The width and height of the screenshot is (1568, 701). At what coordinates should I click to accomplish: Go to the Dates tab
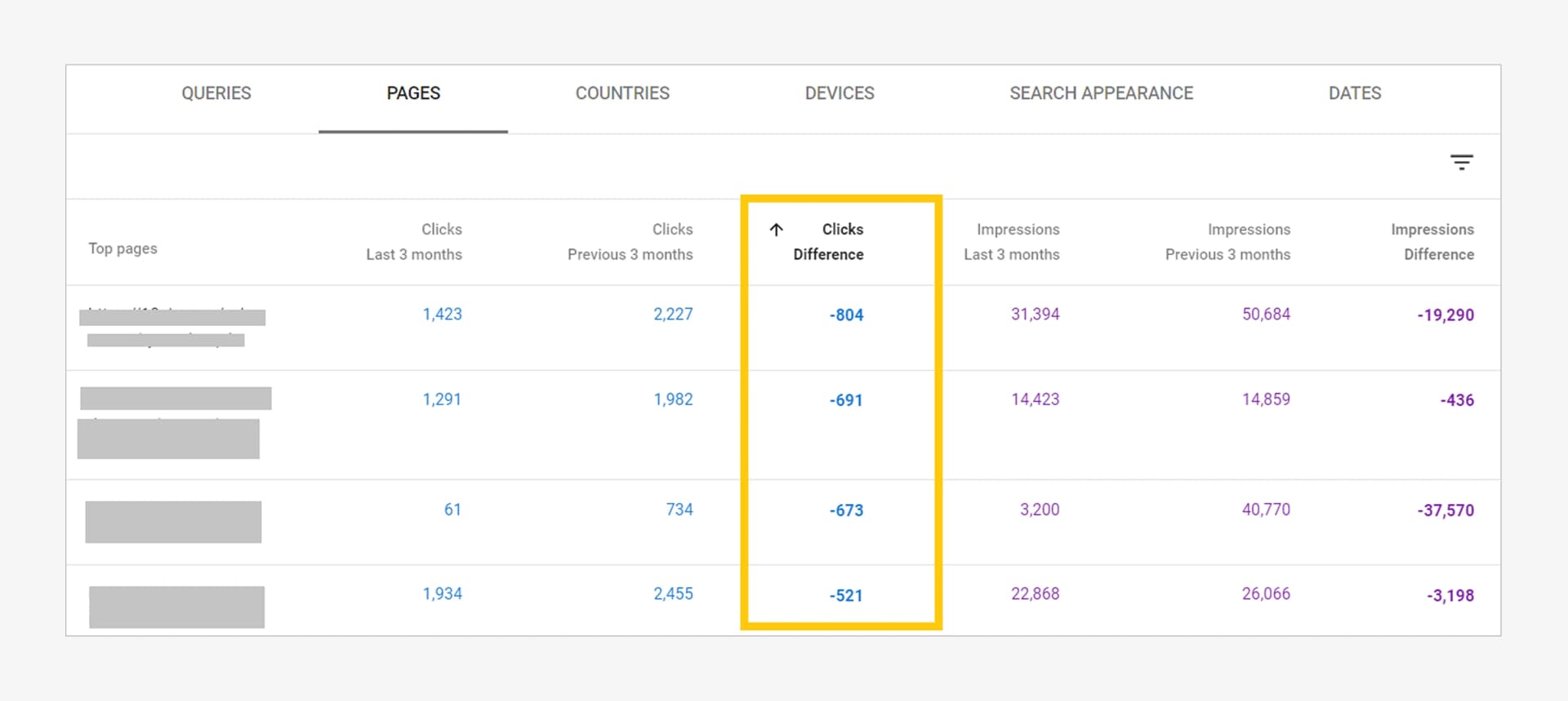coord(1354,93)
